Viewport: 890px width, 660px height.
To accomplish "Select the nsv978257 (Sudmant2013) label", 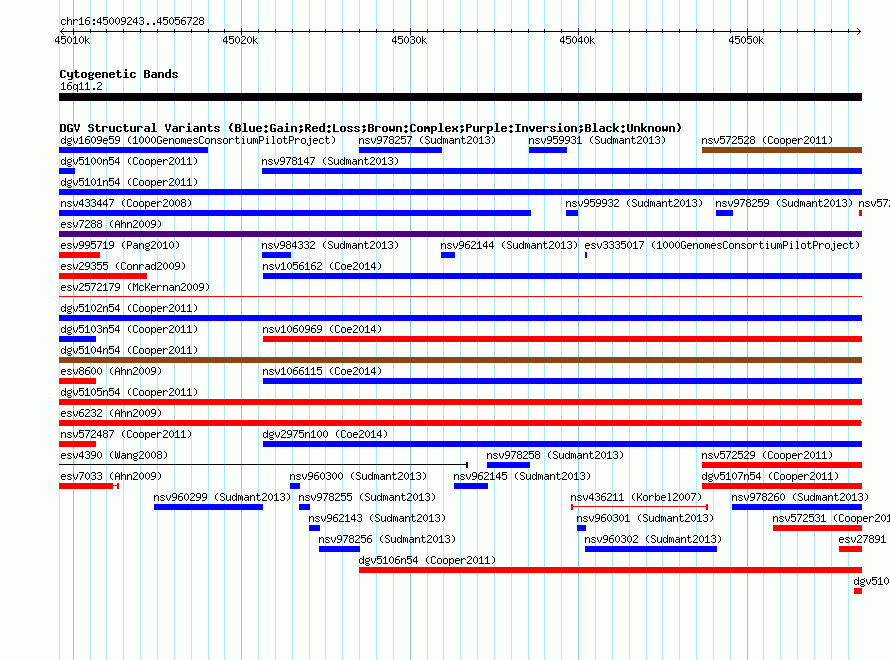I will click(x=427, y=140).
